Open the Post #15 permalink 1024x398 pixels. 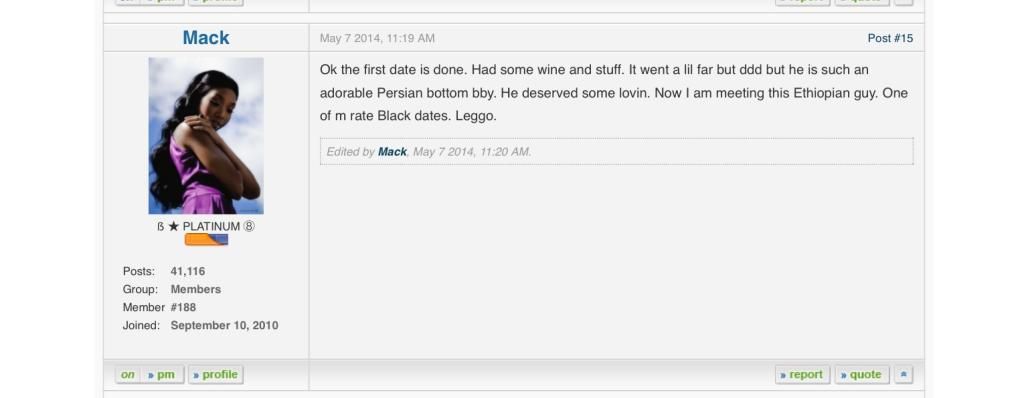[890, 39]
